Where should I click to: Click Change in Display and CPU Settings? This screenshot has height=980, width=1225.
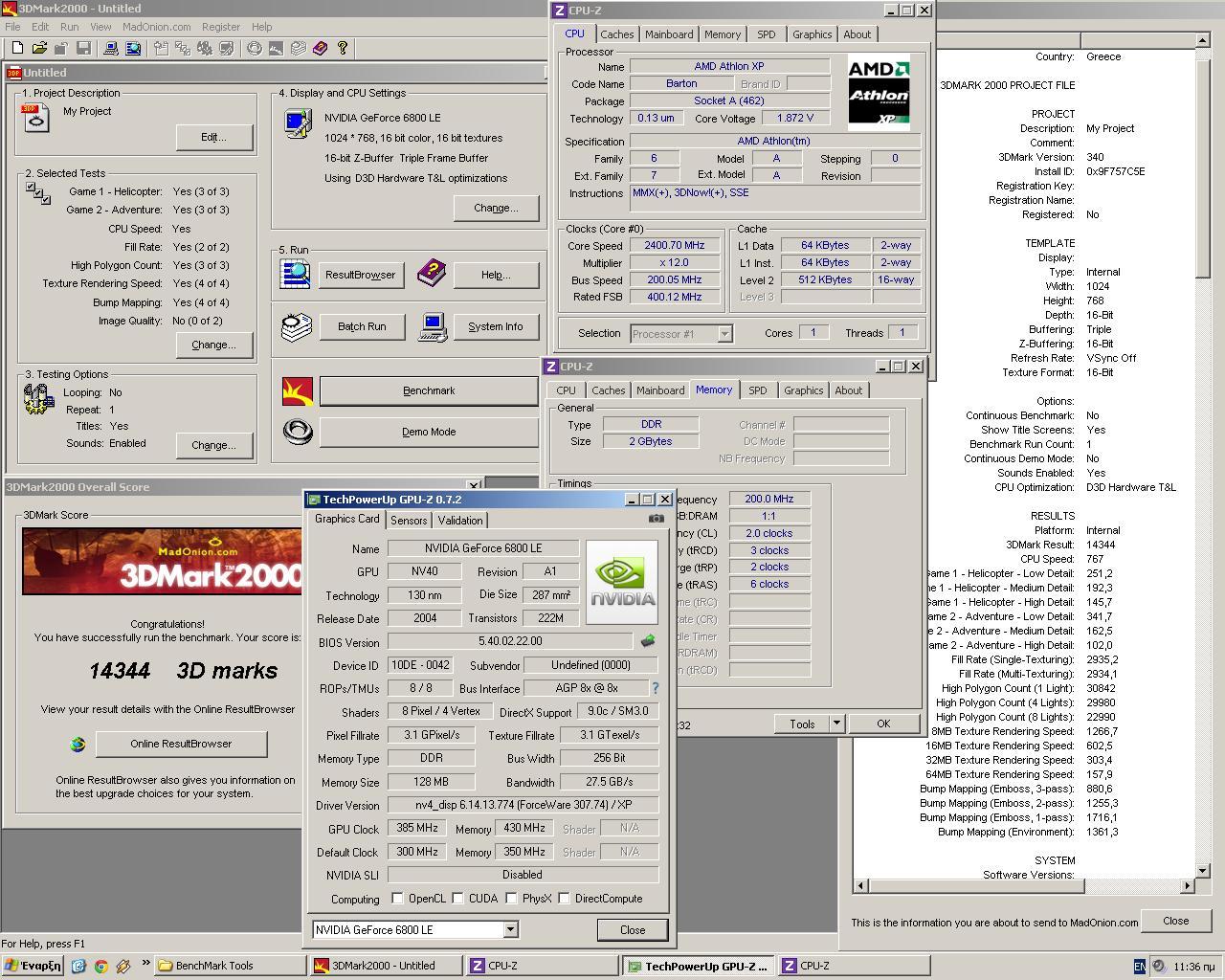pyautogui.click(x=496, y=208)
